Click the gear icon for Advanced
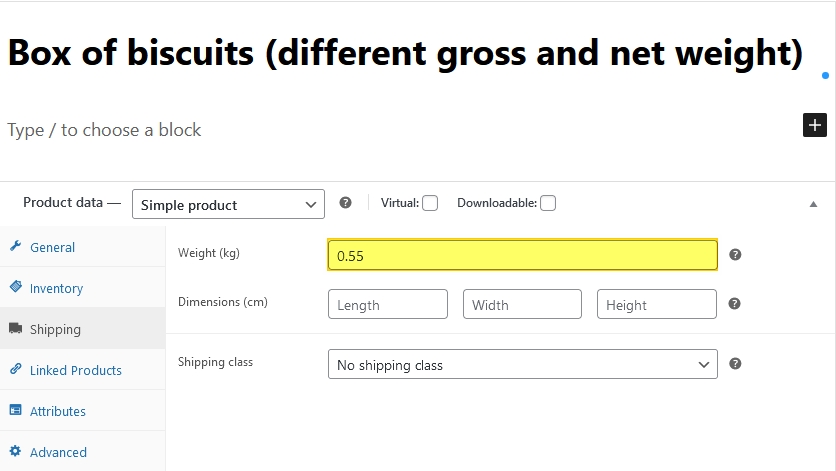Viewport: 836px width, 471px height. pos(15,452)
